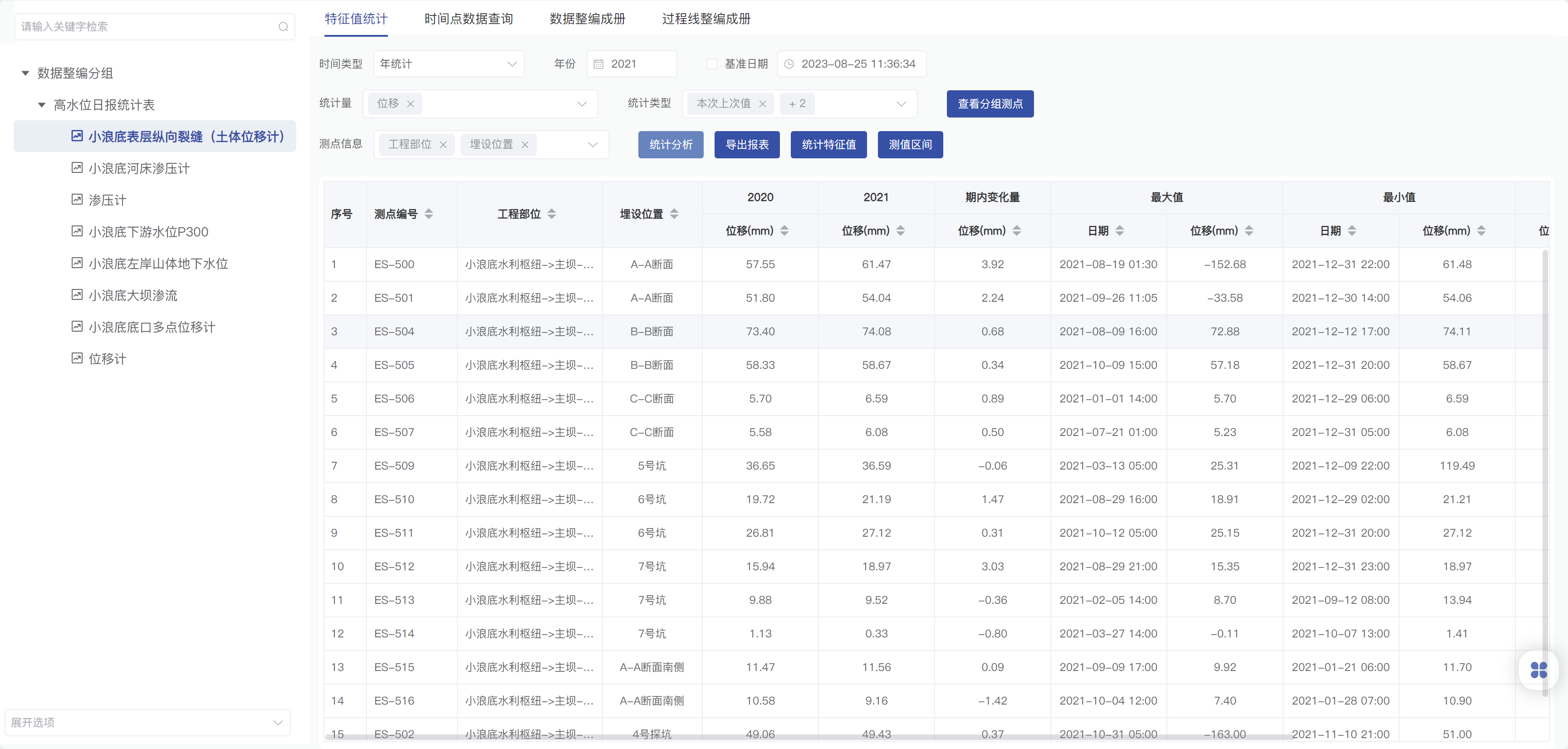The width and height of the screenshot is (1568, 749).
Task: Toggle the 基准日期 checkbox
Action: [x=711, y=64]
